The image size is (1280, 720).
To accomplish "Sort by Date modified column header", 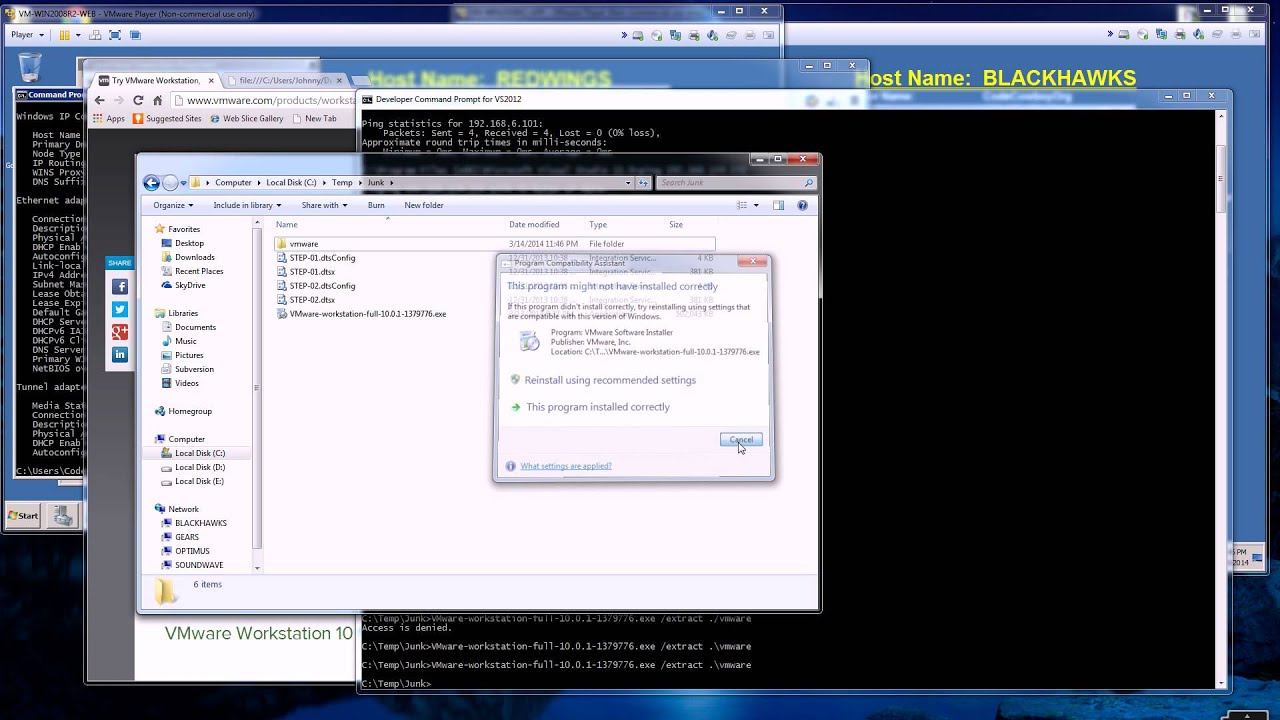I will point(534,224).
